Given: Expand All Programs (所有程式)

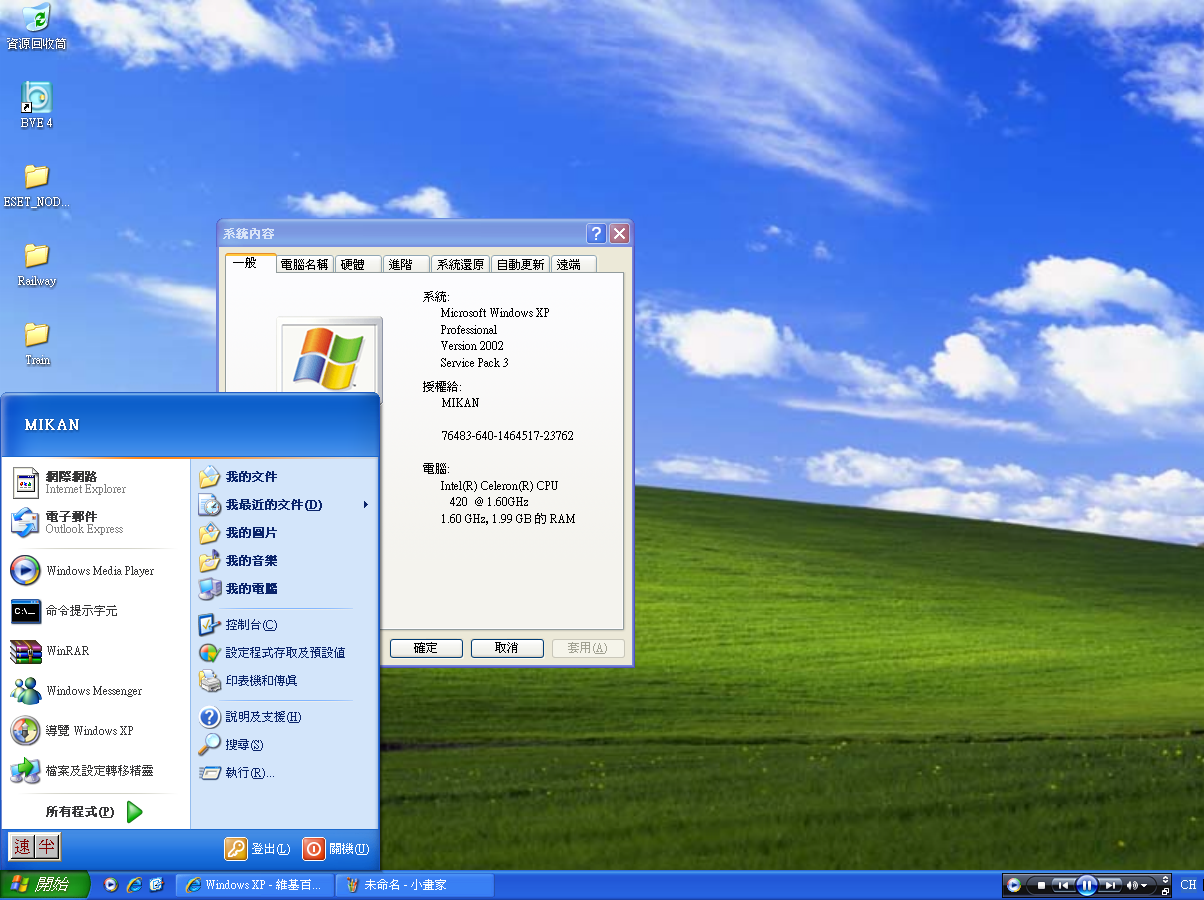Looking at the screenshot, I should pos(95,812).
